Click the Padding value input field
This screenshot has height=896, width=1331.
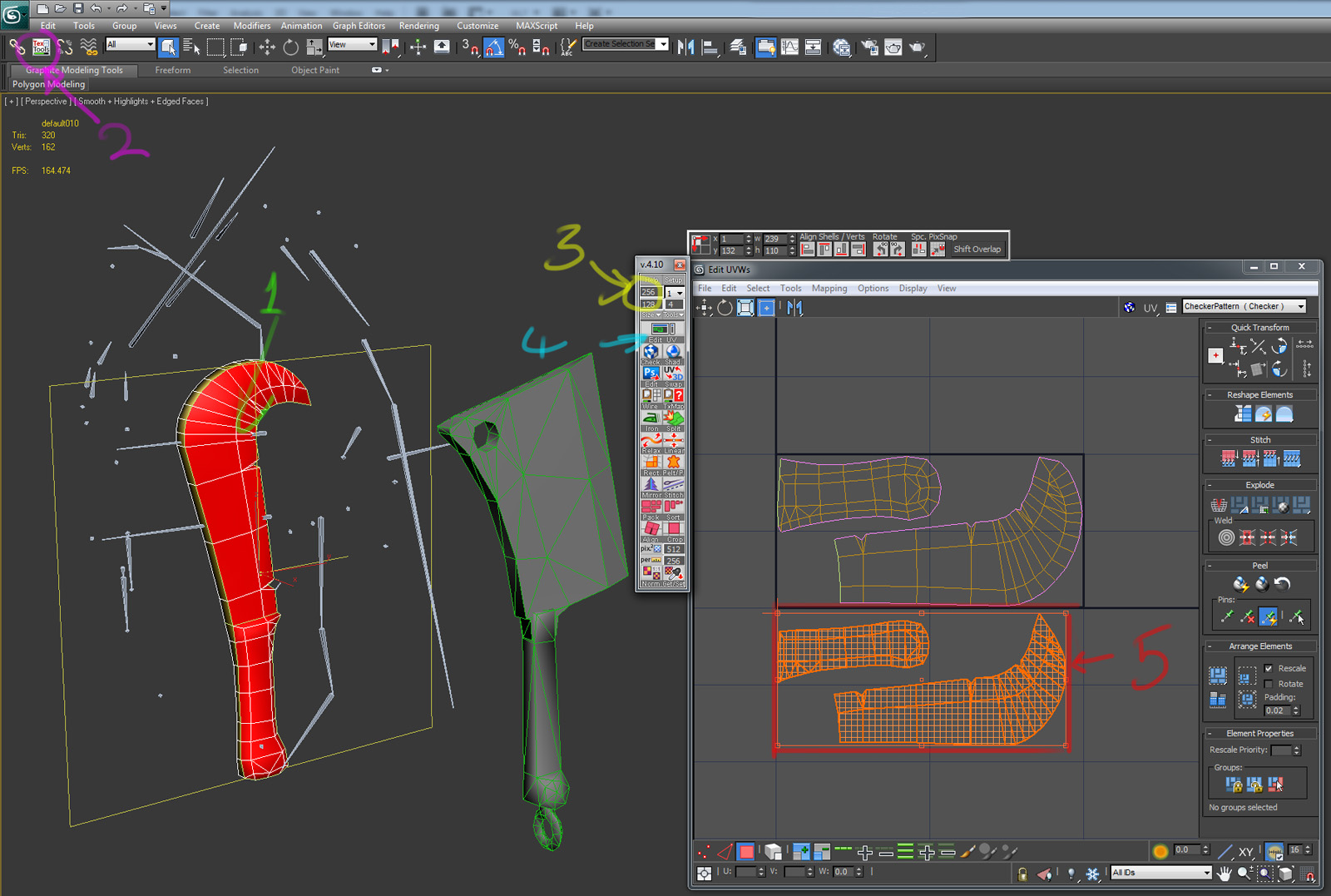click(1277, 710)
